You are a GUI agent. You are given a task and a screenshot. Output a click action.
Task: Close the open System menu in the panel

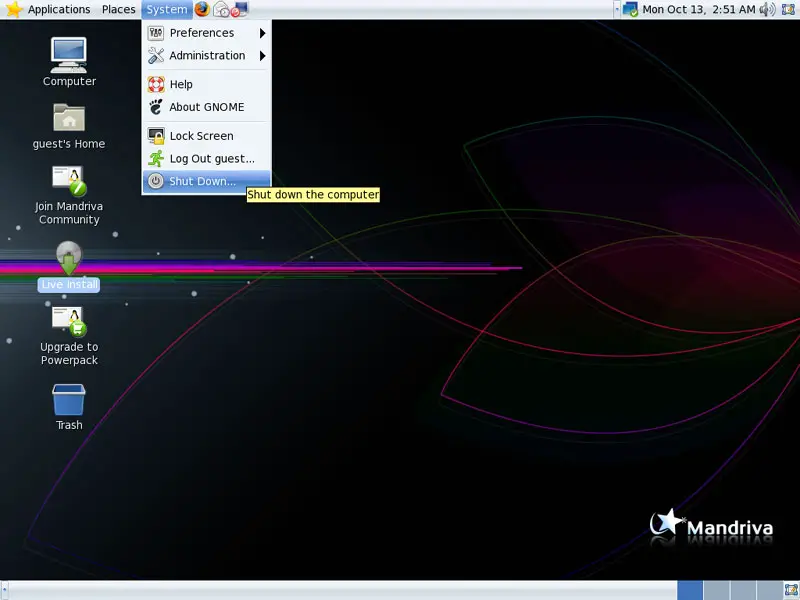(x=167, y=9)
